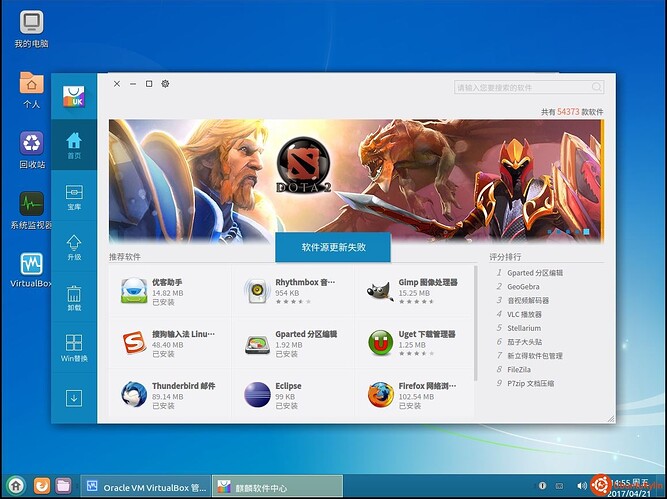The width and height of the screenshot is (667, 499).
Task: Click the DOTA 2 banner image
Action: [356, 181]
